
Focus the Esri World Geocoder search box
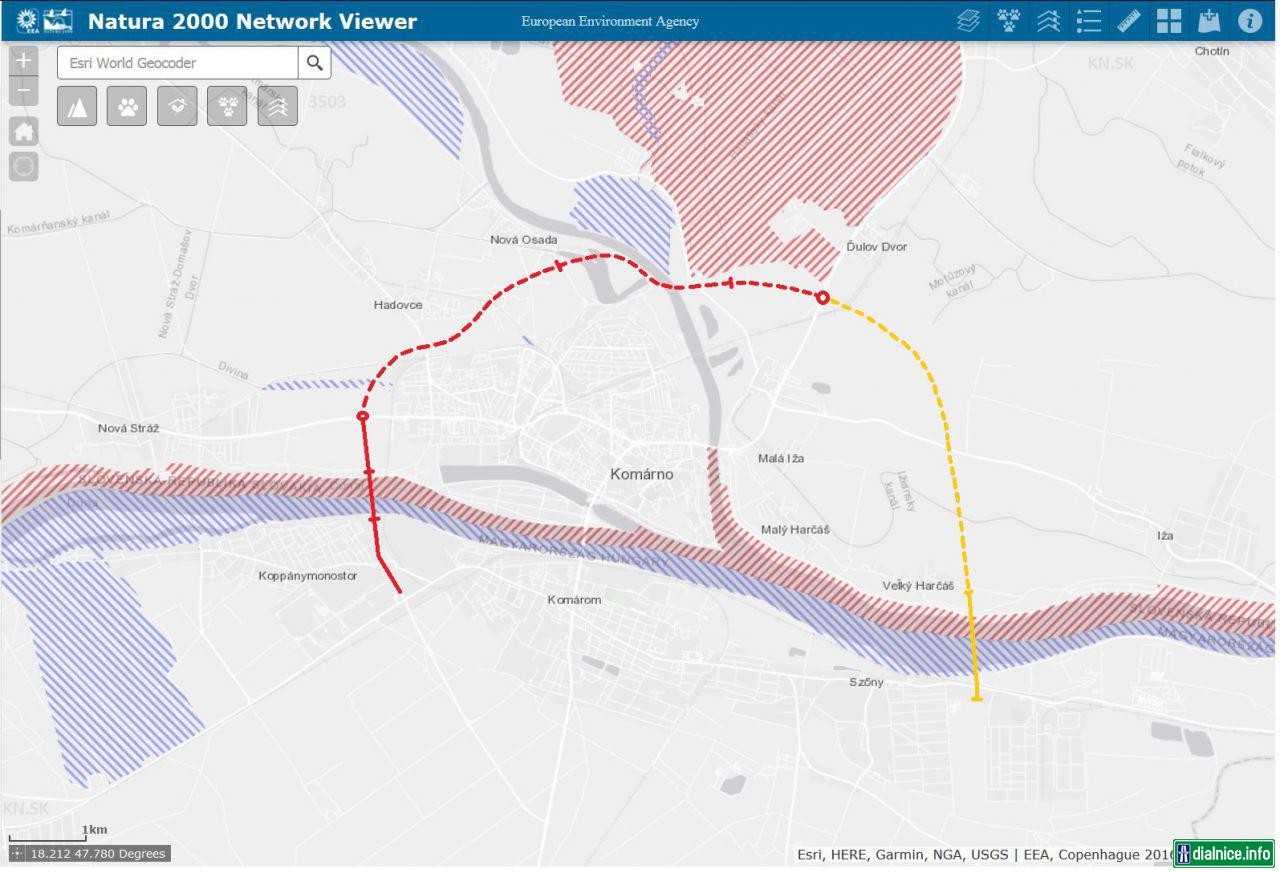178,63
